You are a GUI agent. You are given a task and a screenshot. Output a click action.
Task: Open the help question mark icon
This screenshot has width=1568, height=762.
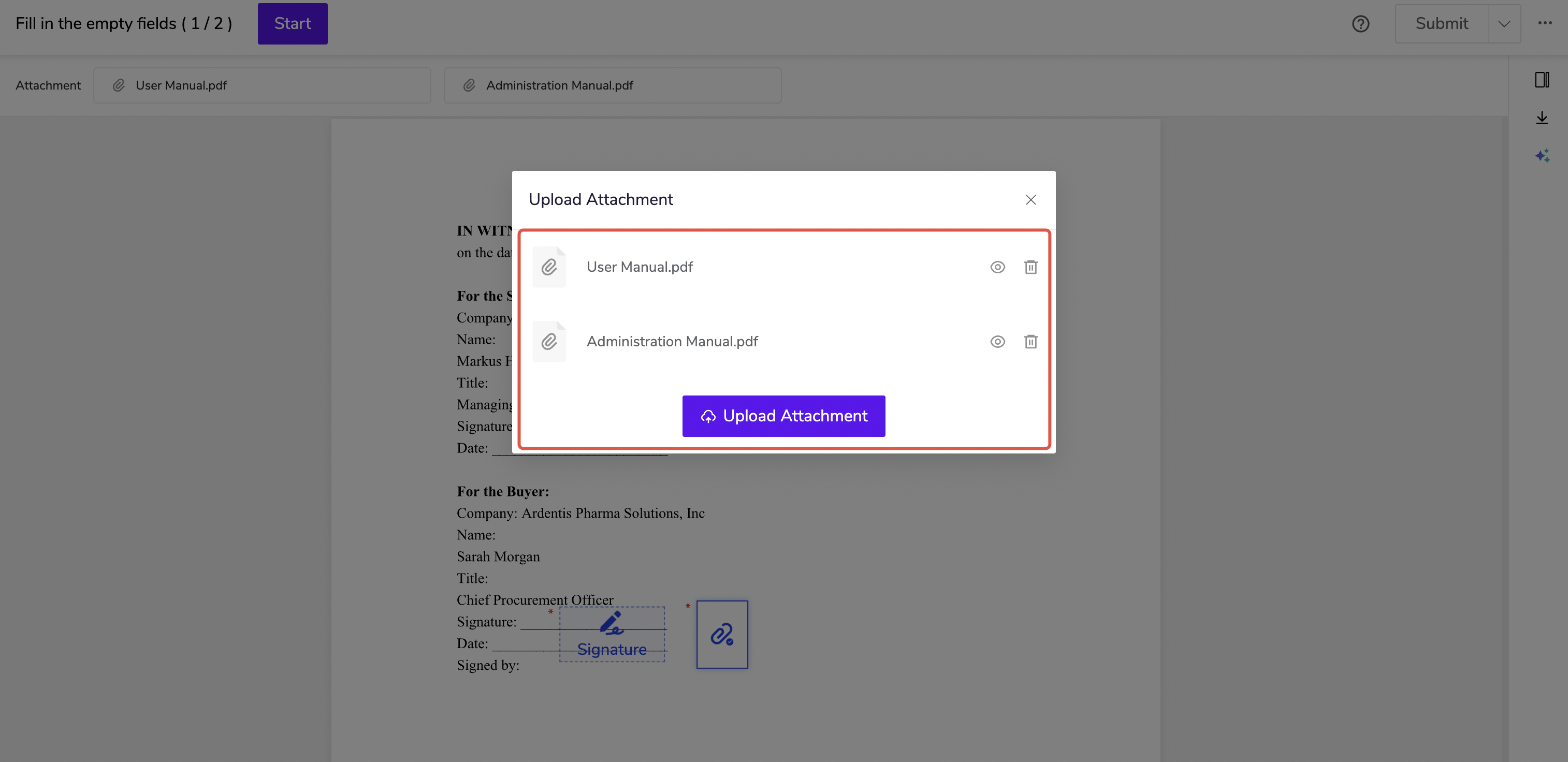[x=1360, y=24]
